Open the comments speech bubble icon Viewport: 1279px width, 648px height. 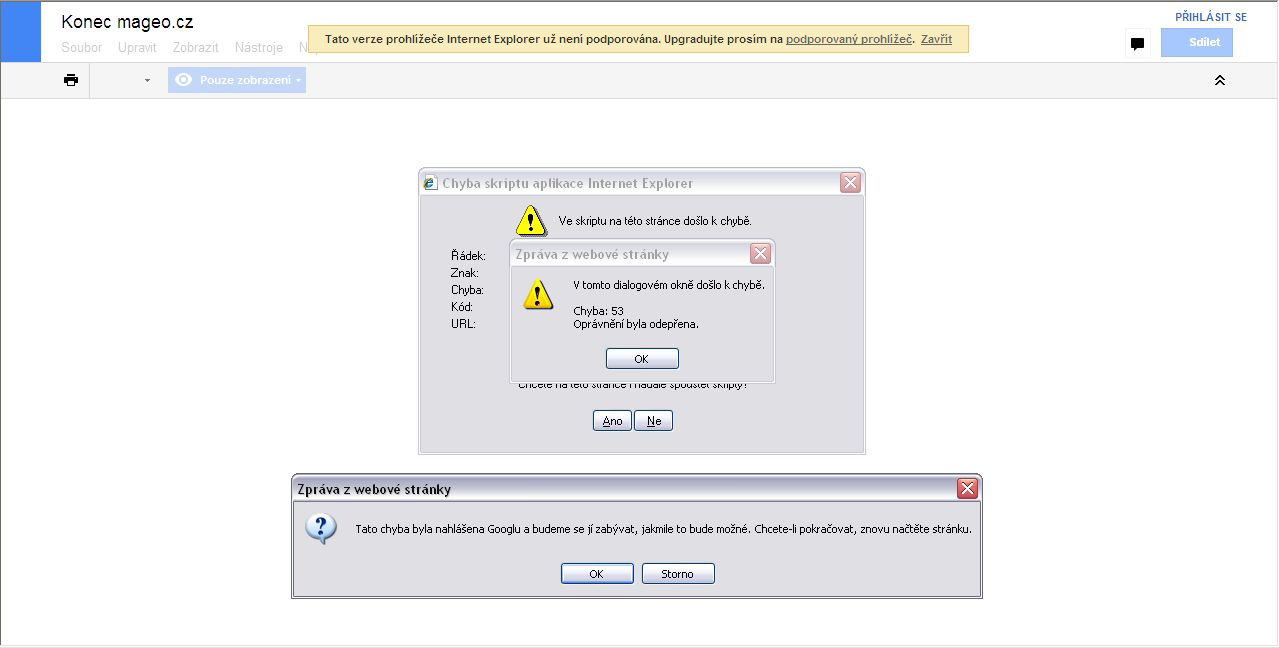pyautogui.click(x=1137, y=43)
